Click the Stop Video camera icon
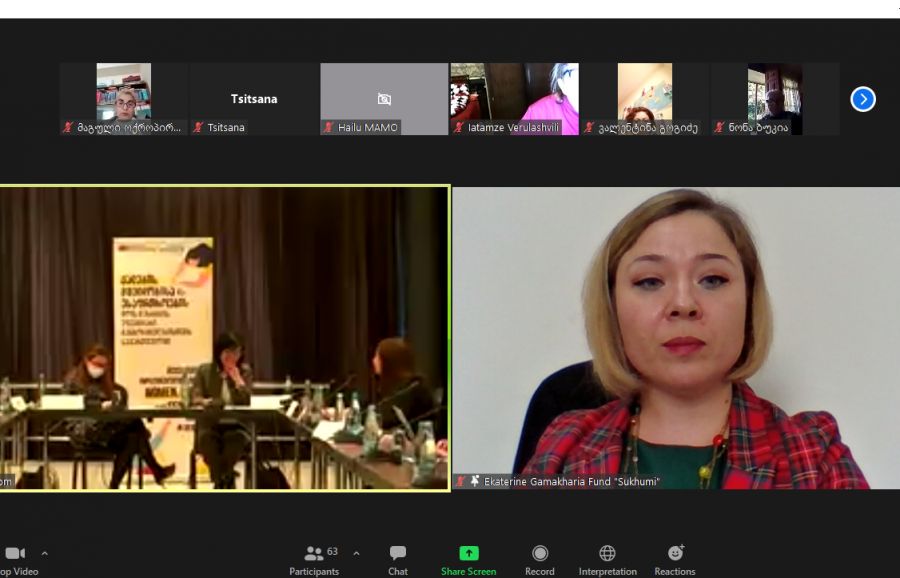The height and width of the screenshot is (578, 900). click(x=14, y=553)
